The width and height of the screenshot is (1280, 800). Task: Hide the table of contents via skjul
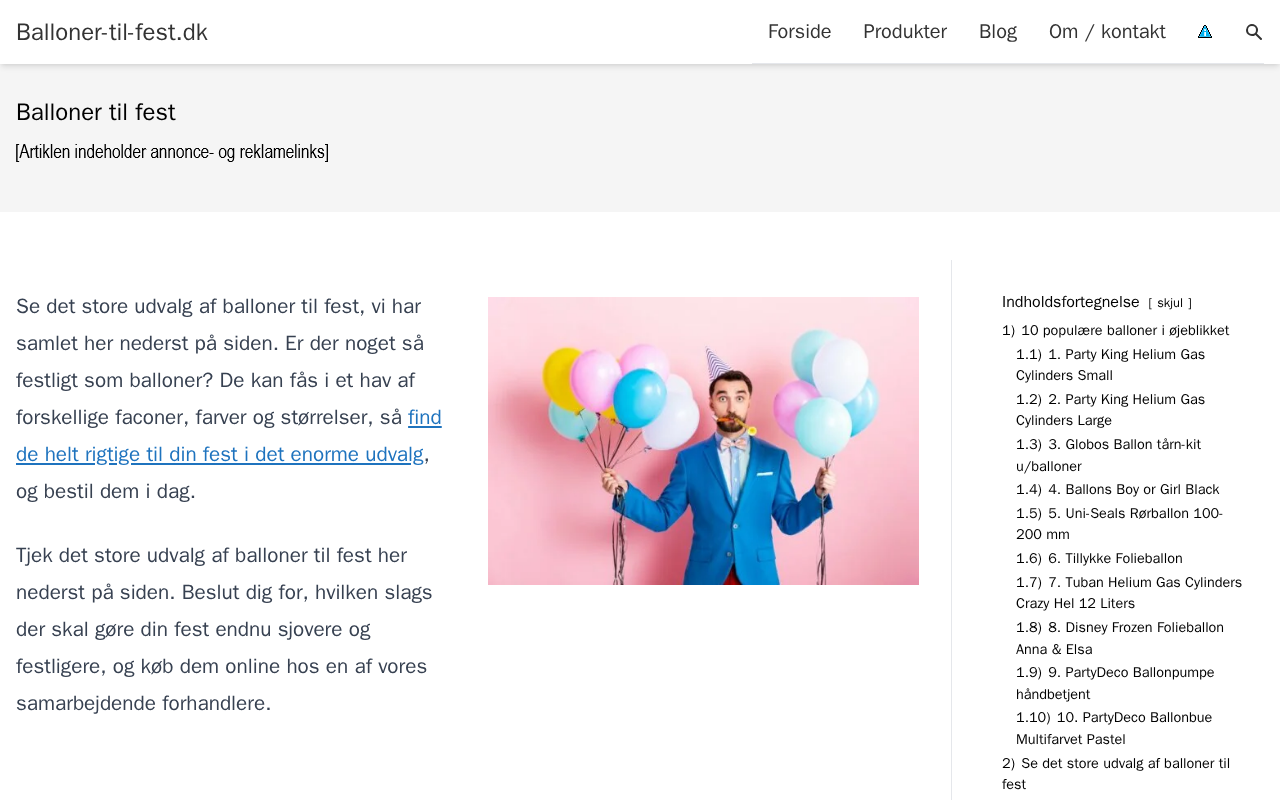[x=1170, y=303]
